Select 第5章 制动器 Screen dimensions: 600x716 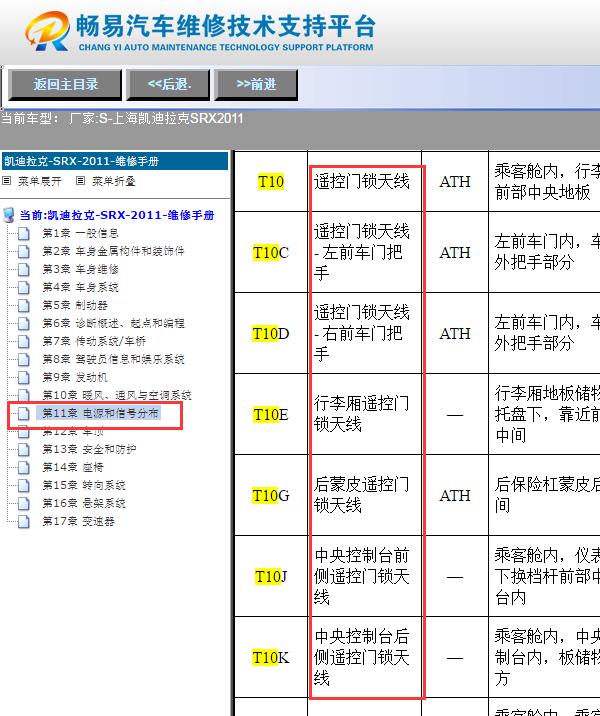tap(75, 305)
